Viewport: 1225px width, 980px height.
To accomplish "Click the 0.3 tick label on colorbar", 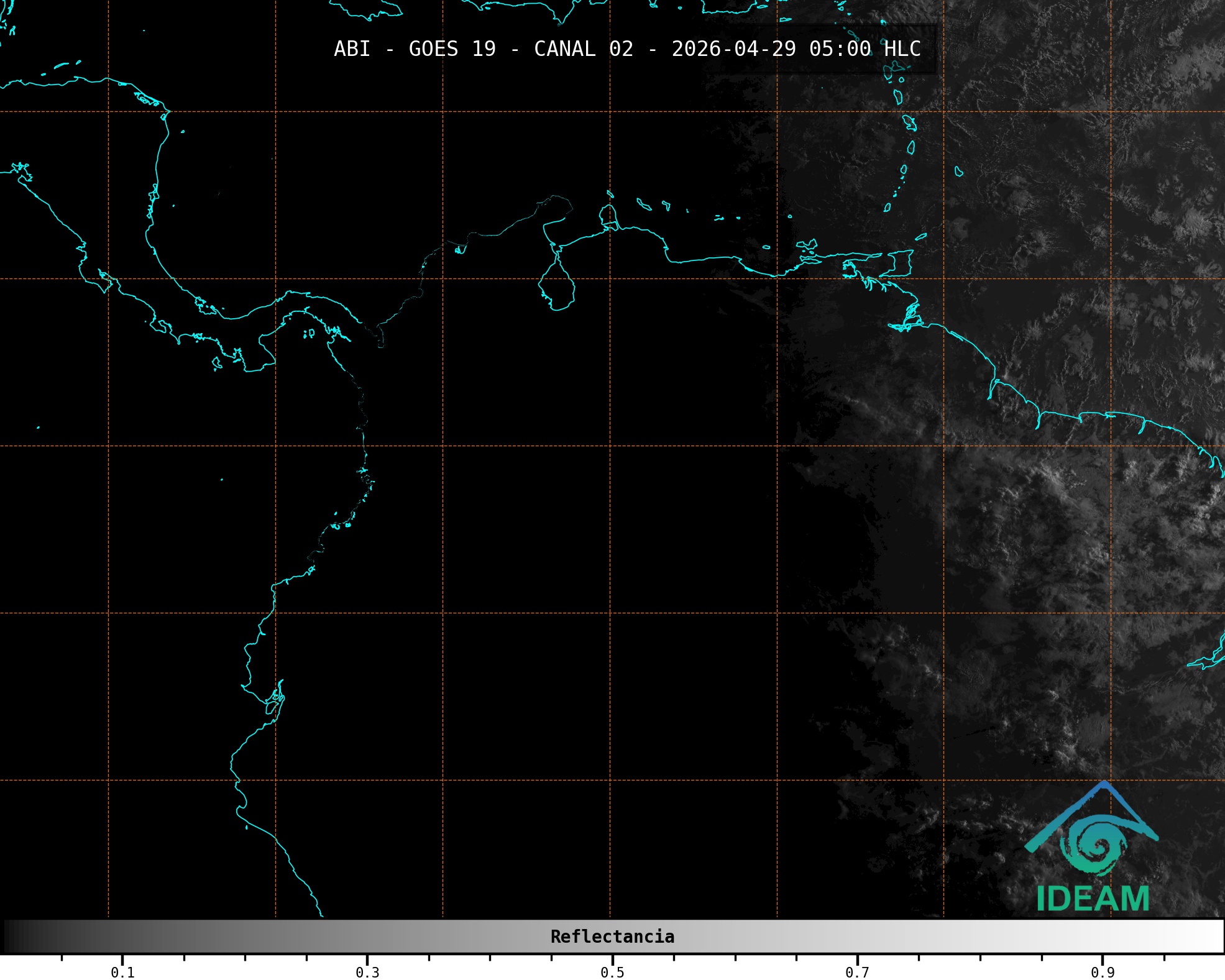I will pyautogui.click(x=367, y=972).
